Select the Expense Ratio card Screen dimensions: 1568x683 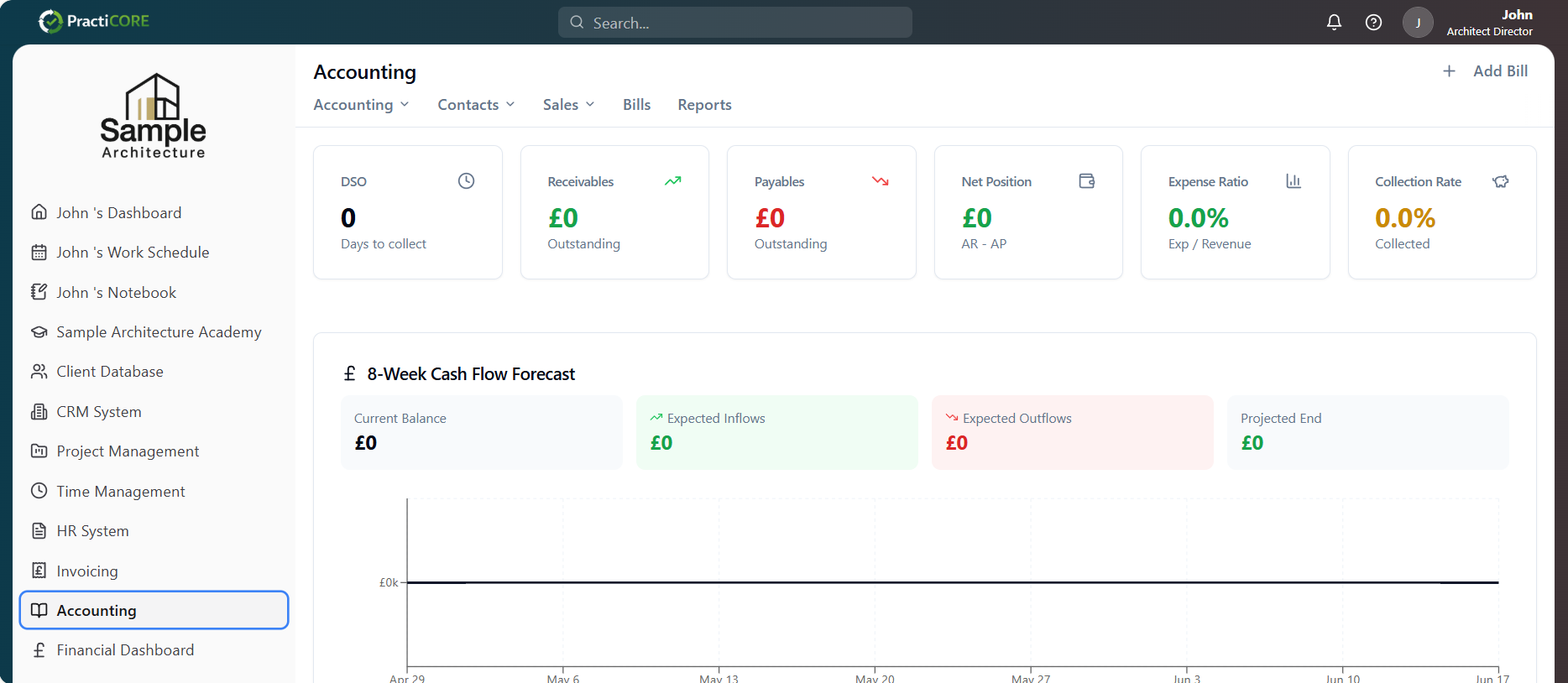click(1236, 212)
